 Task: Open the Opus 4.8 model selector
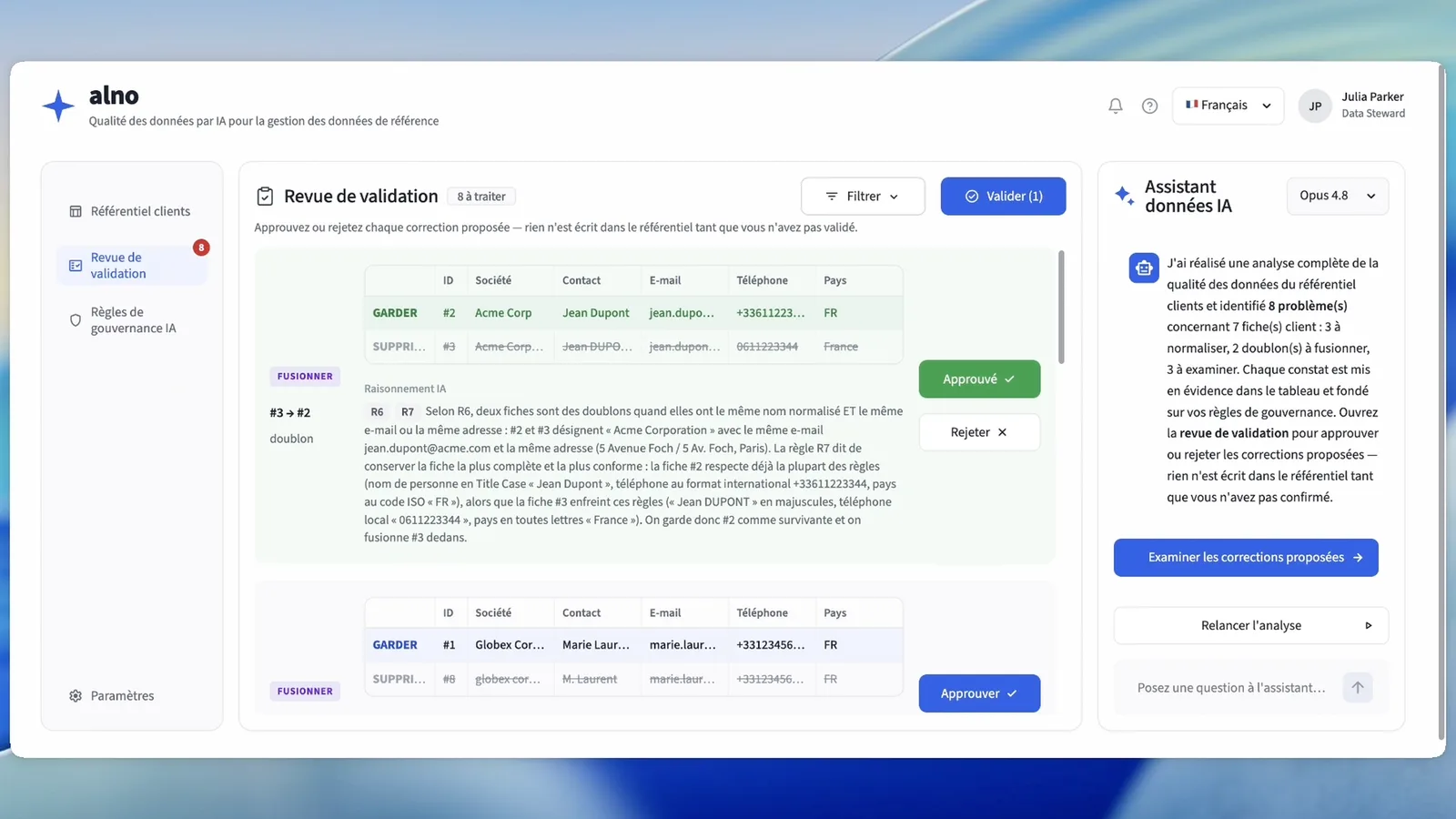(1337, 196)
